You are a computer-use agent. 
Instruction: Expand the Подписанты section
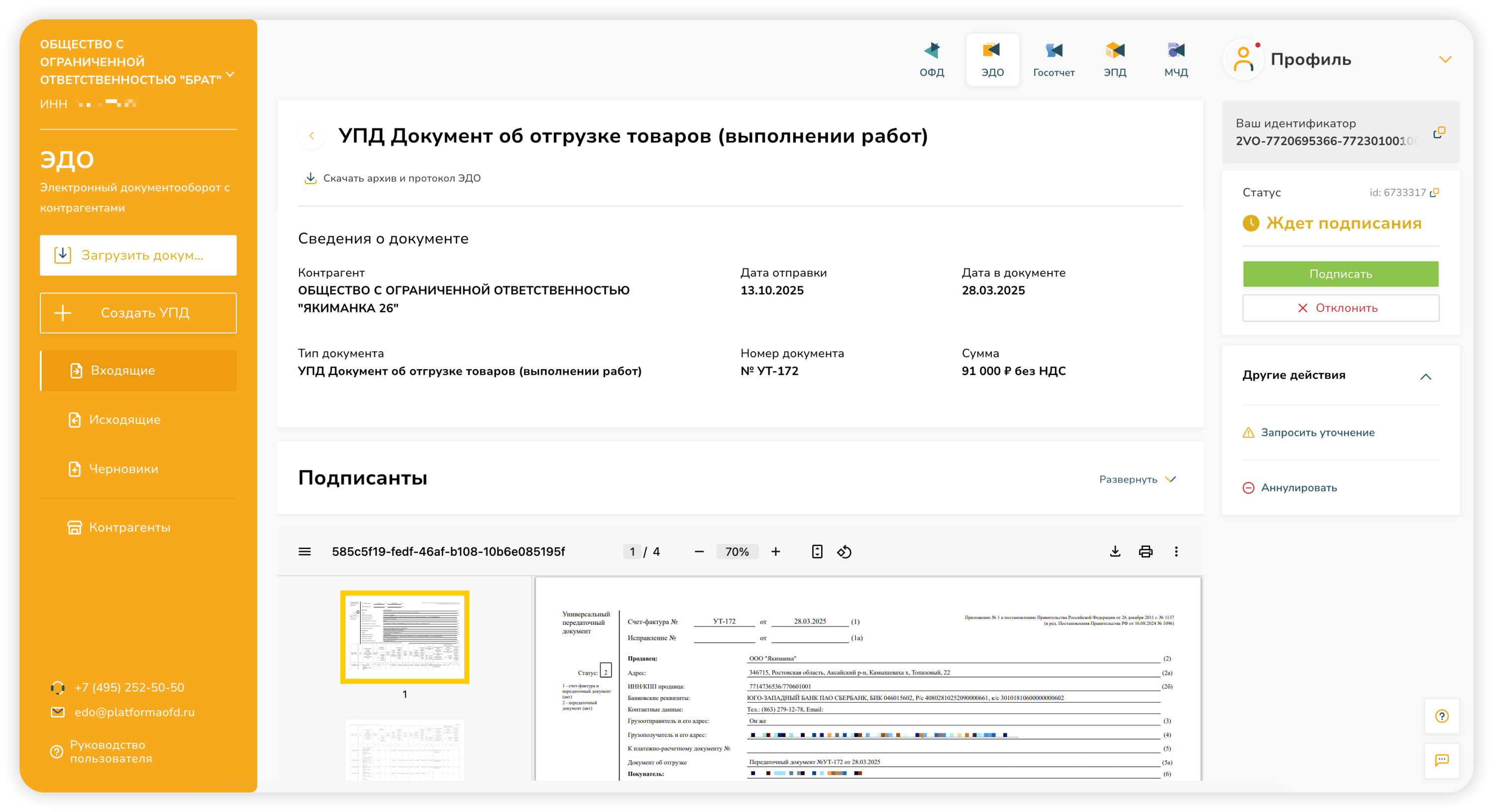point(1137,479)
